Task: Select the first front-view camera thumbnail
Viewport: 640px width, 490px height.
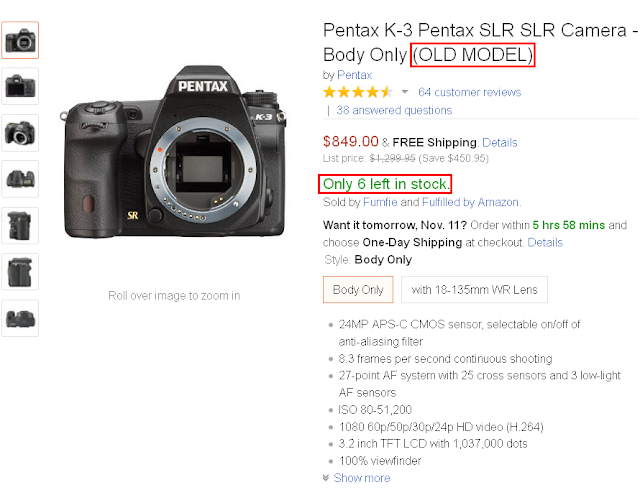Action: point(20,40)
